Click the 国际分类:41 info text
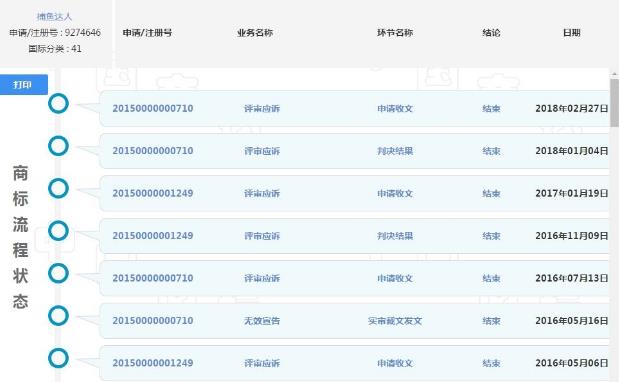The width and height of the screenshot is (619, 382). click(x=55, y=49)
